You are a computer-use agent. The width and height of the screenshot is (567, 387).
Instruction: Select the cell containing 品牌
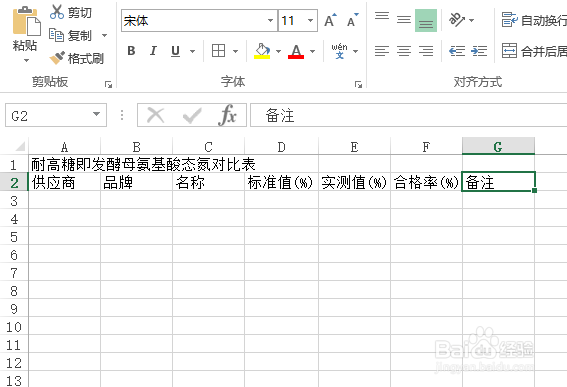click(x=137, y=182)
